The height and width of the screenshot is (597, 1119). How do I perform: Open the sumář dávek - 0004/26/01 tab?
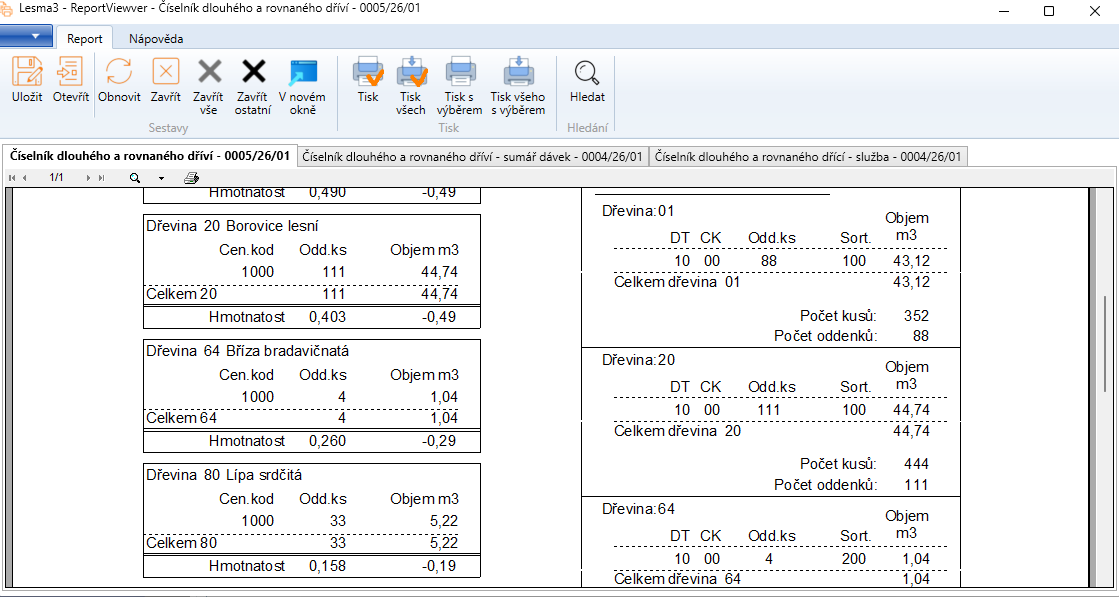tap(474, 156)
